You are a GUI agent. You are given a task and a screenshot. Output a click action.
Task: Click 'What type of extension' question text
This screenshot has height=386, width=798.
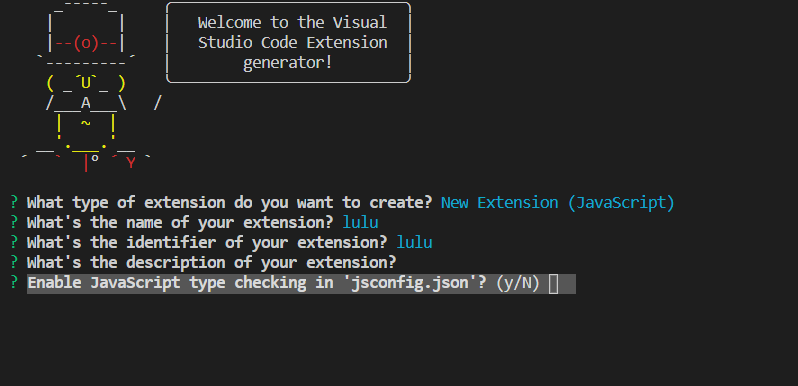coord(230,203)
